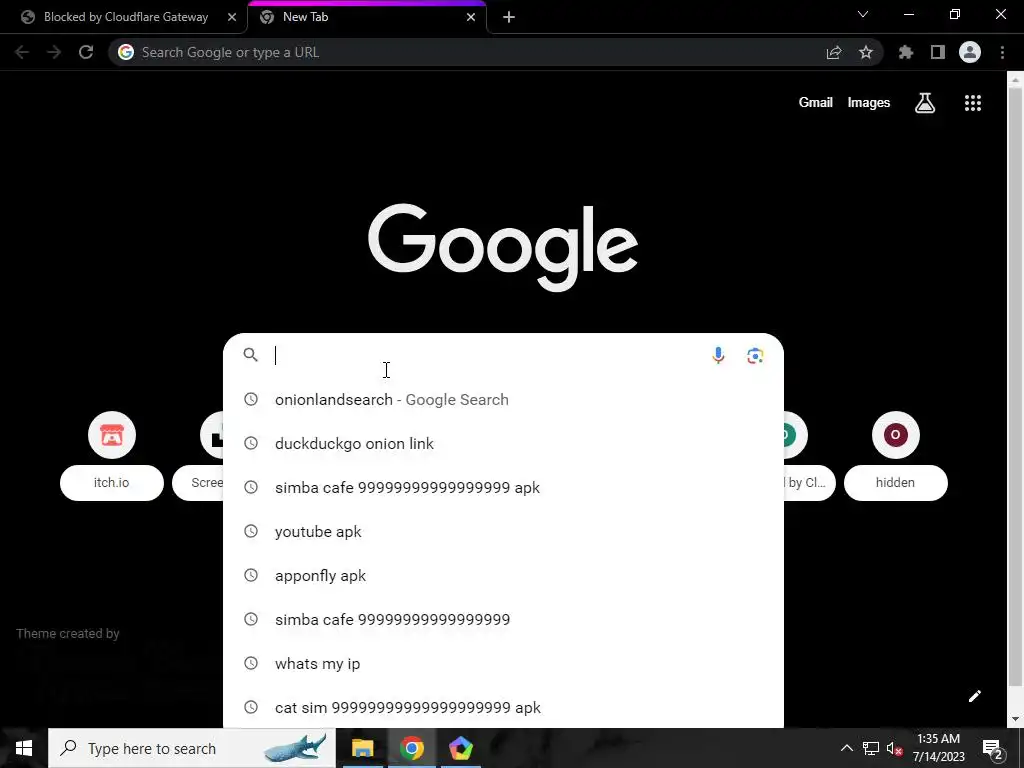The height and width of the screenshot is (768, 1024).
Task: Open Search Labs flask icon
Action: 925,103
